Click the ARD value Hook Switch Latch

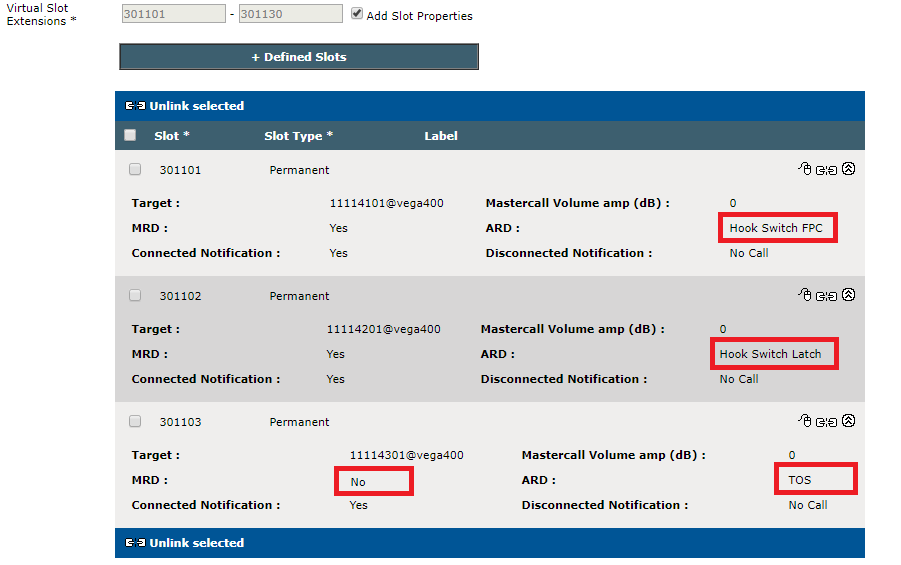click(771, 354)
